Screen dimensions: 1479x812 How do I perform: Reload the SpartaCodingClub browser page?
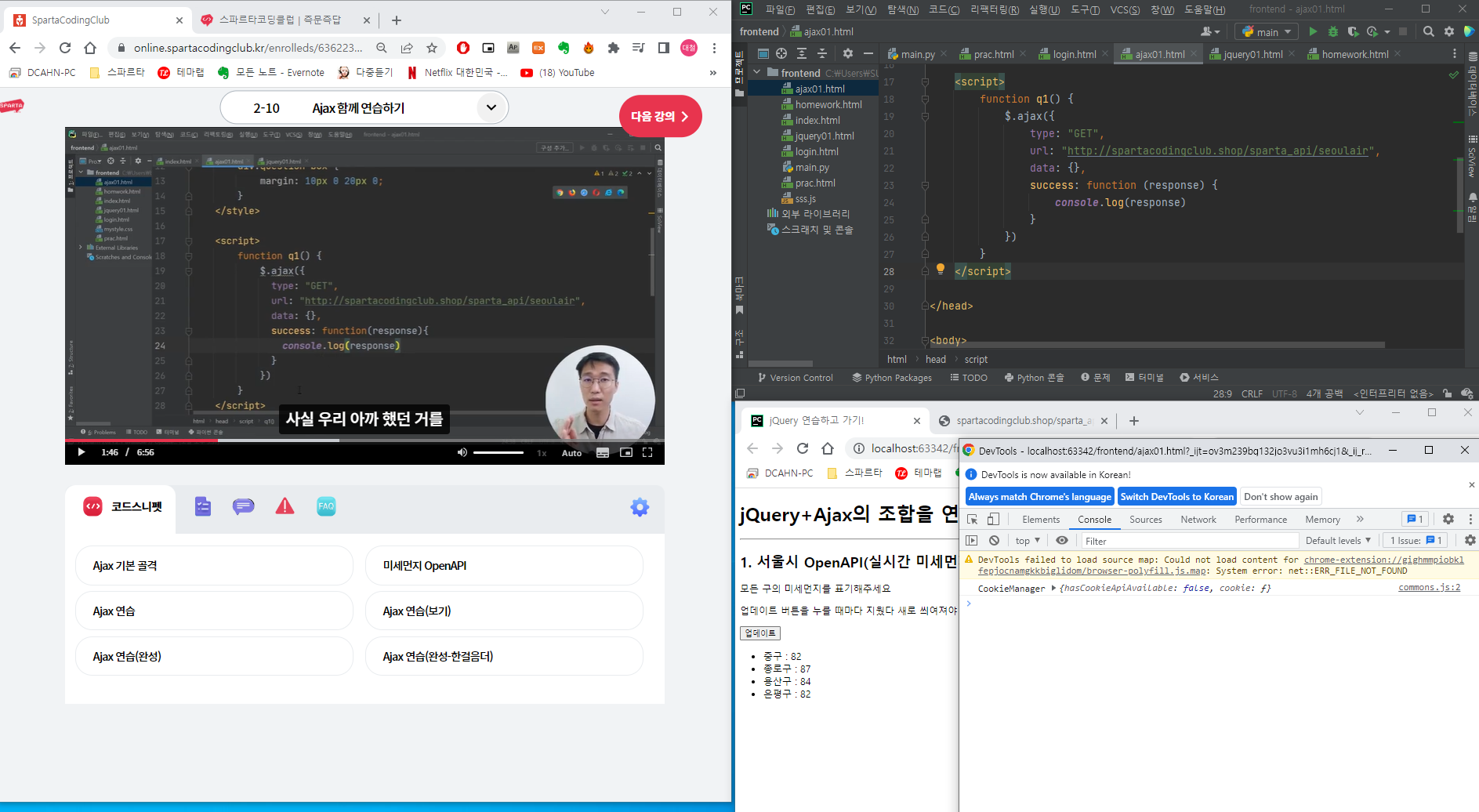[x=65, y=48]
